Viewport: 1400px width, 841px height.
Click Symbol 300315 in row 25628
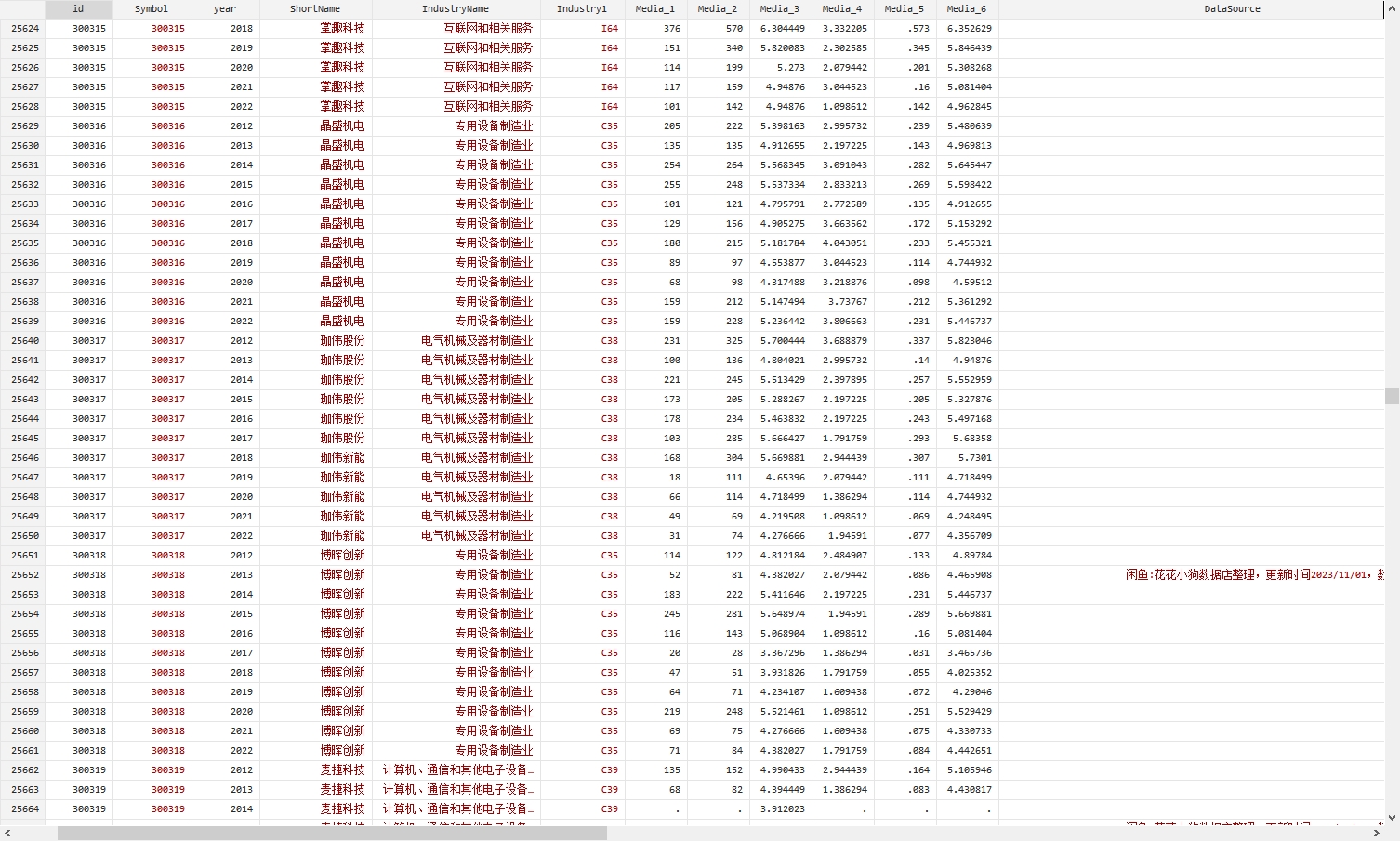point(168,107)
